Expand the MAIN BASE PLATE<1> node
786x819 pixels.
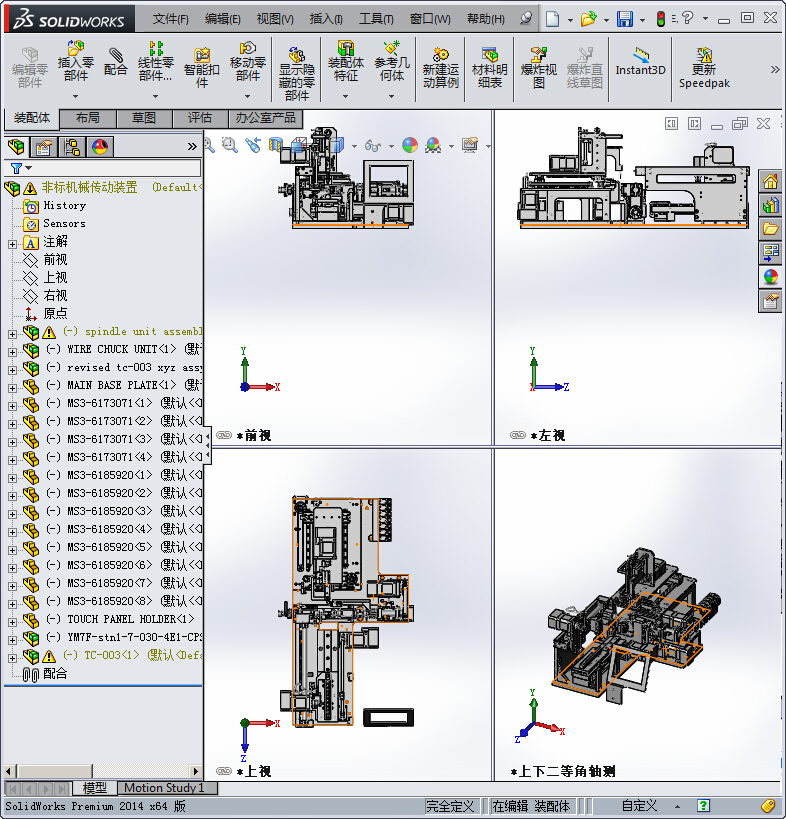coord(13,388)
